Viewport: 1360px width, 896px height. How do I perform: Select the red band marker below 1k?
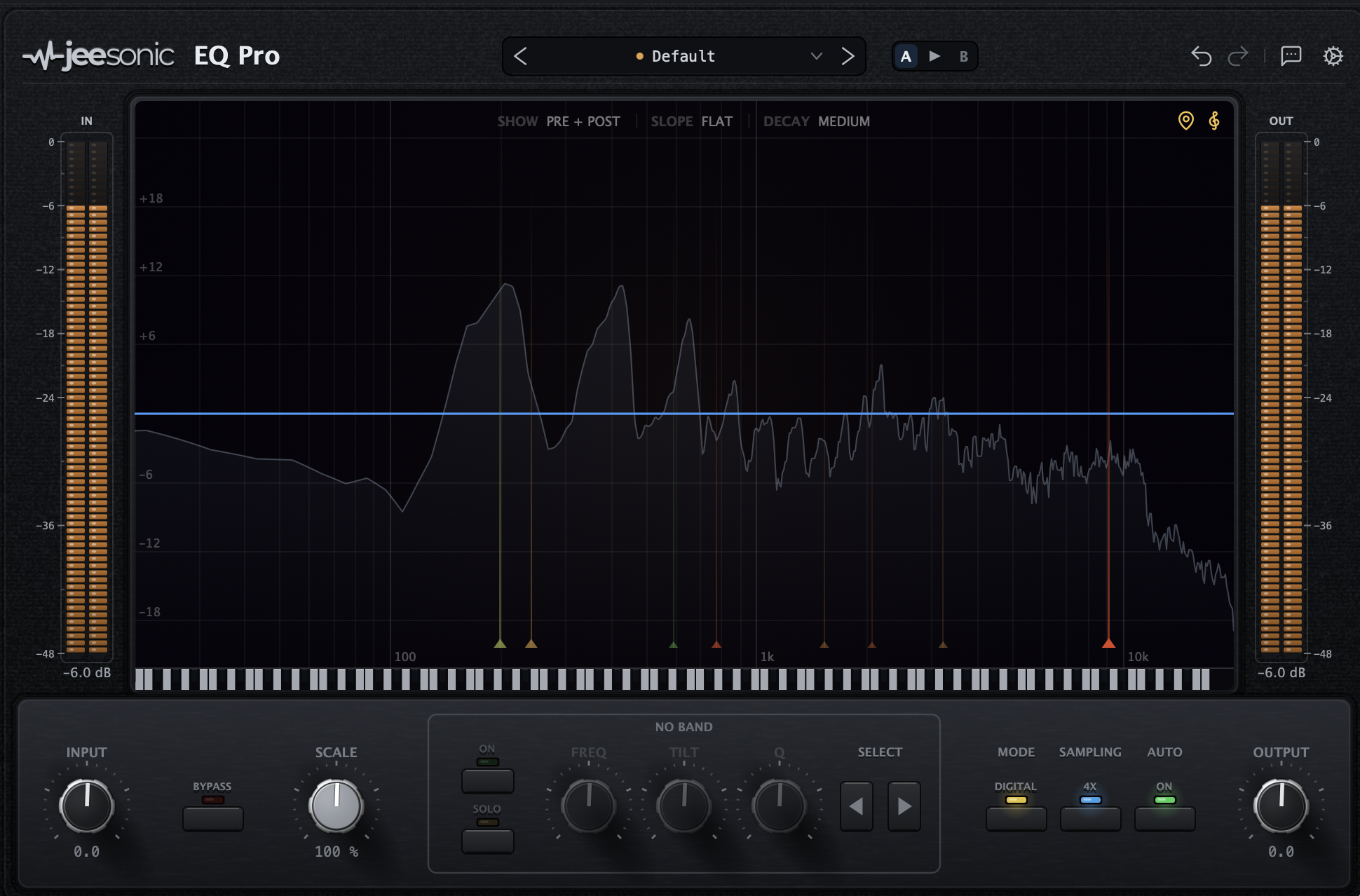click(x=716, y=644)
